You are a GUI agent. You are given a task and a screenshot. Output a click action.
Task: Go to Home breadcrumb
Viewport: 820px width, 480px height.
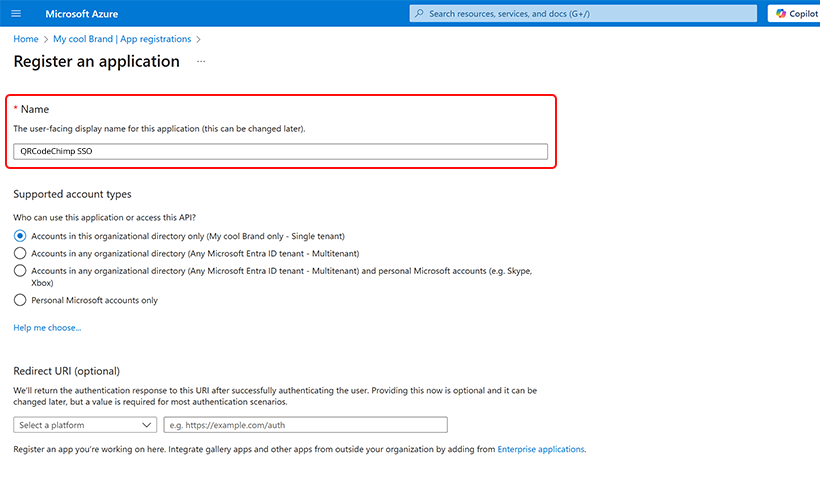click(x=26, y=39)
